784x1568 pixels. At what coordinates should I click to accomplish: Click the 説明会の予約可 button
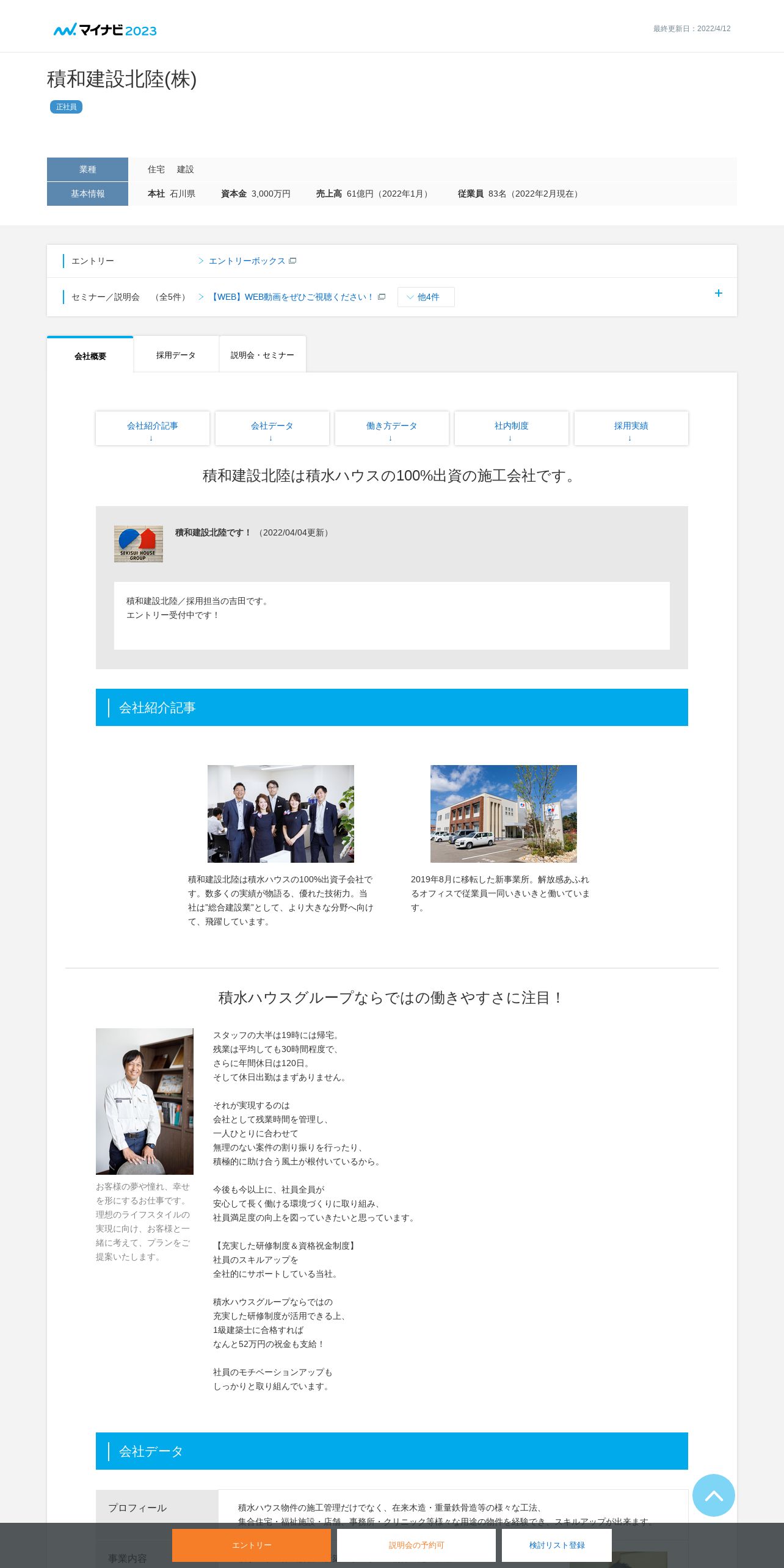[416, 1545]
